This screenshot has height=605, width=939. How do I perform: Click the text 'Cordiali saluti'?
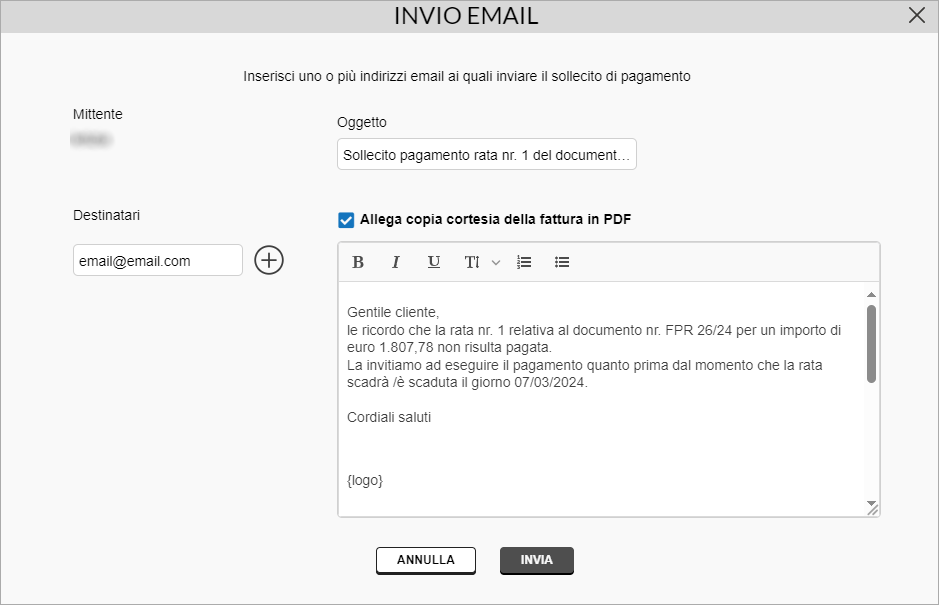(x=389, y=417)
